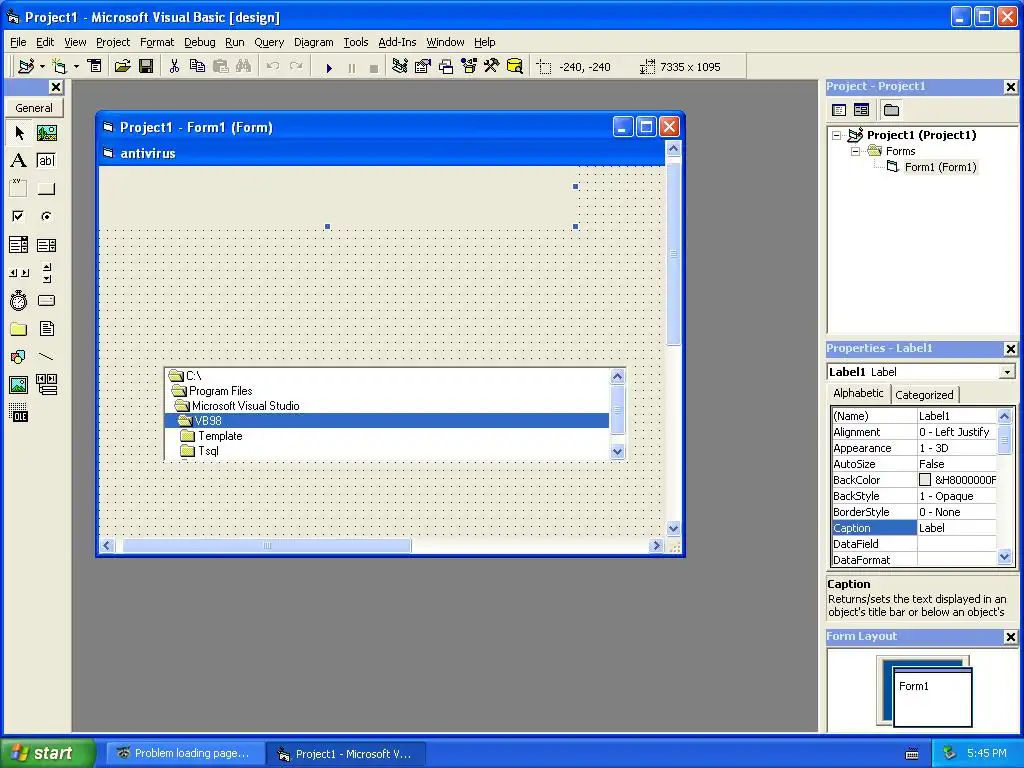Open the Project menu
The image size is (1024, 768).
point(113,42)
